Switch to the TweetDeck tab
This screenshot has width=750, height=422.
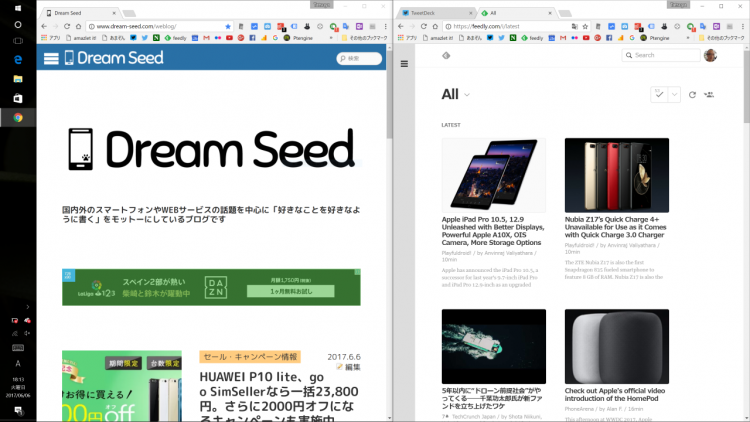pos(438,13)
